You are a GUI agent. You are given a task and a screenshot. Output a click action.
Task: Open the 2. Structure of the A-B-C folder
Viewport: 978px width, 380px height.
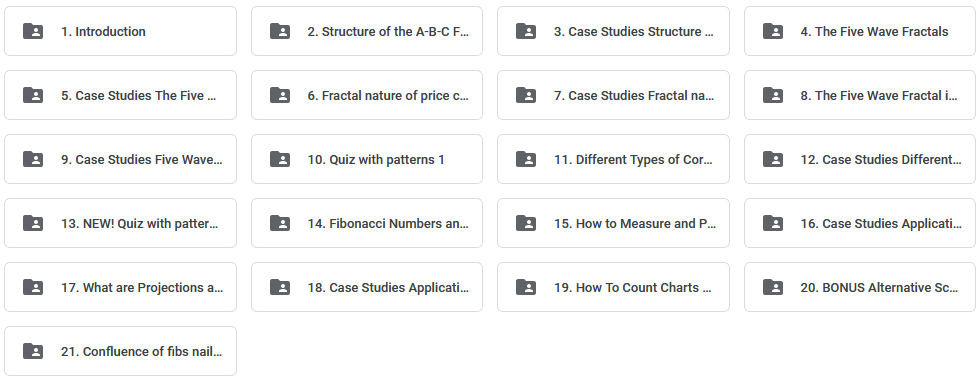(367, 31)
